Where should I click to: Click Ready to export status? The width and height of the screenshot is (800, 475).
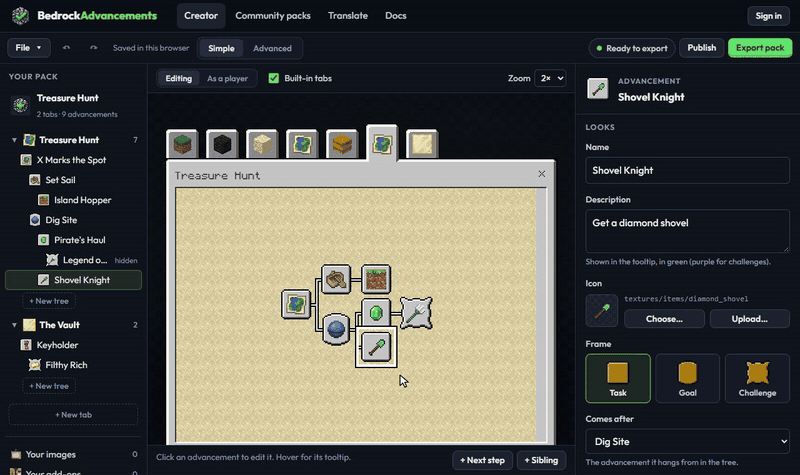pyautogui.click(x=632, y=48)
